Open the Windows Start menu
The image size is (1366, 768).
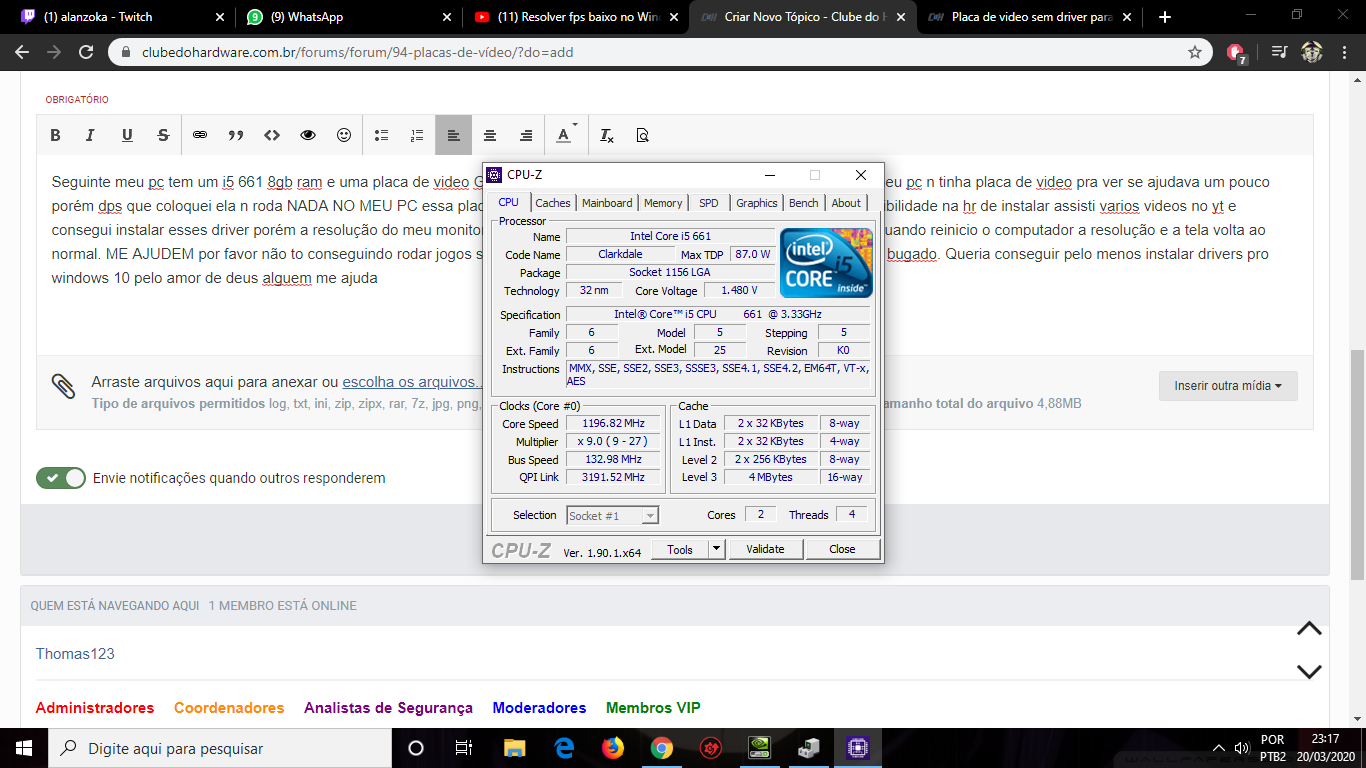click(24, 748)
